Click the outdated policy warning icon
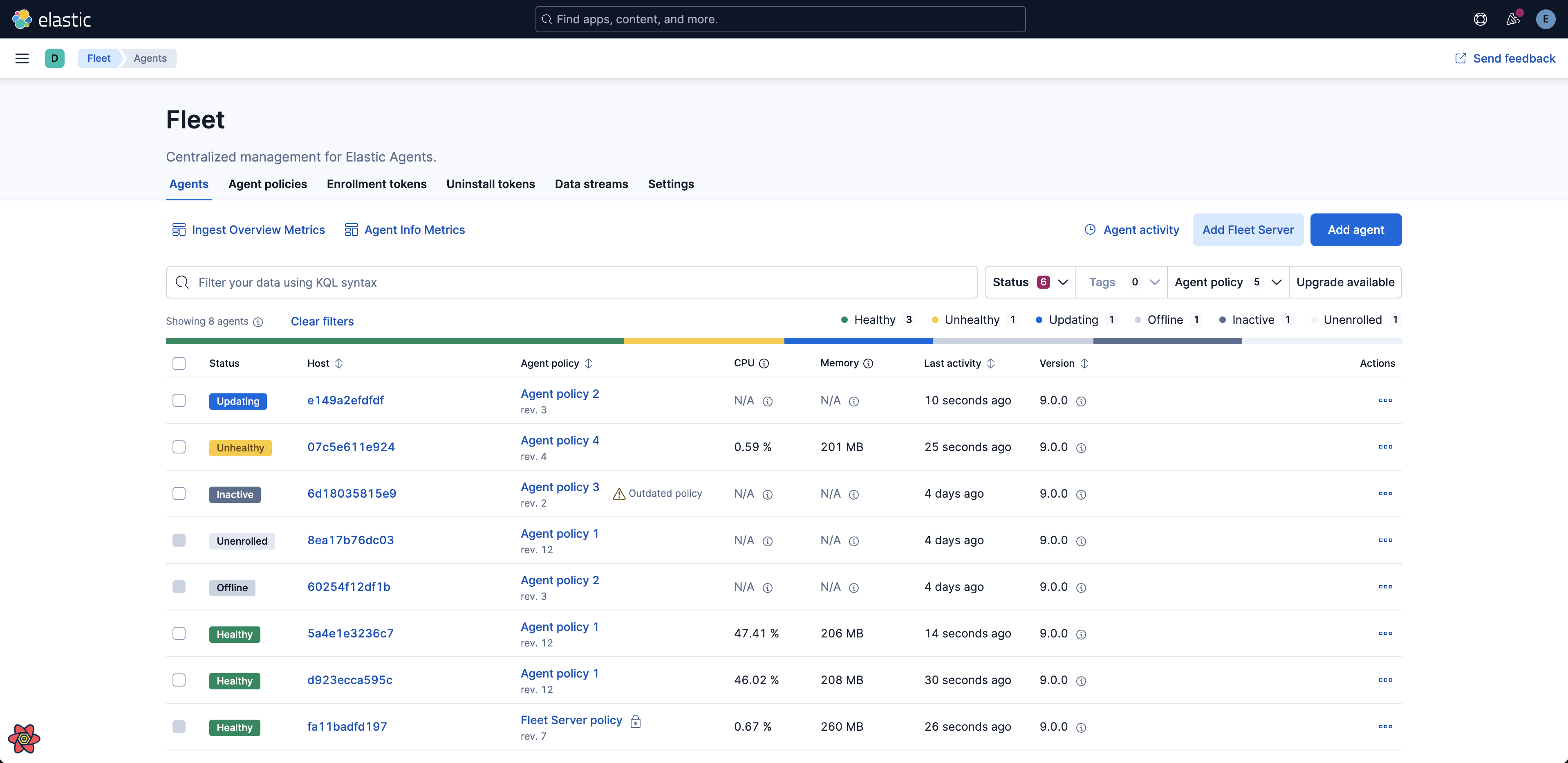 click(617, 493)
